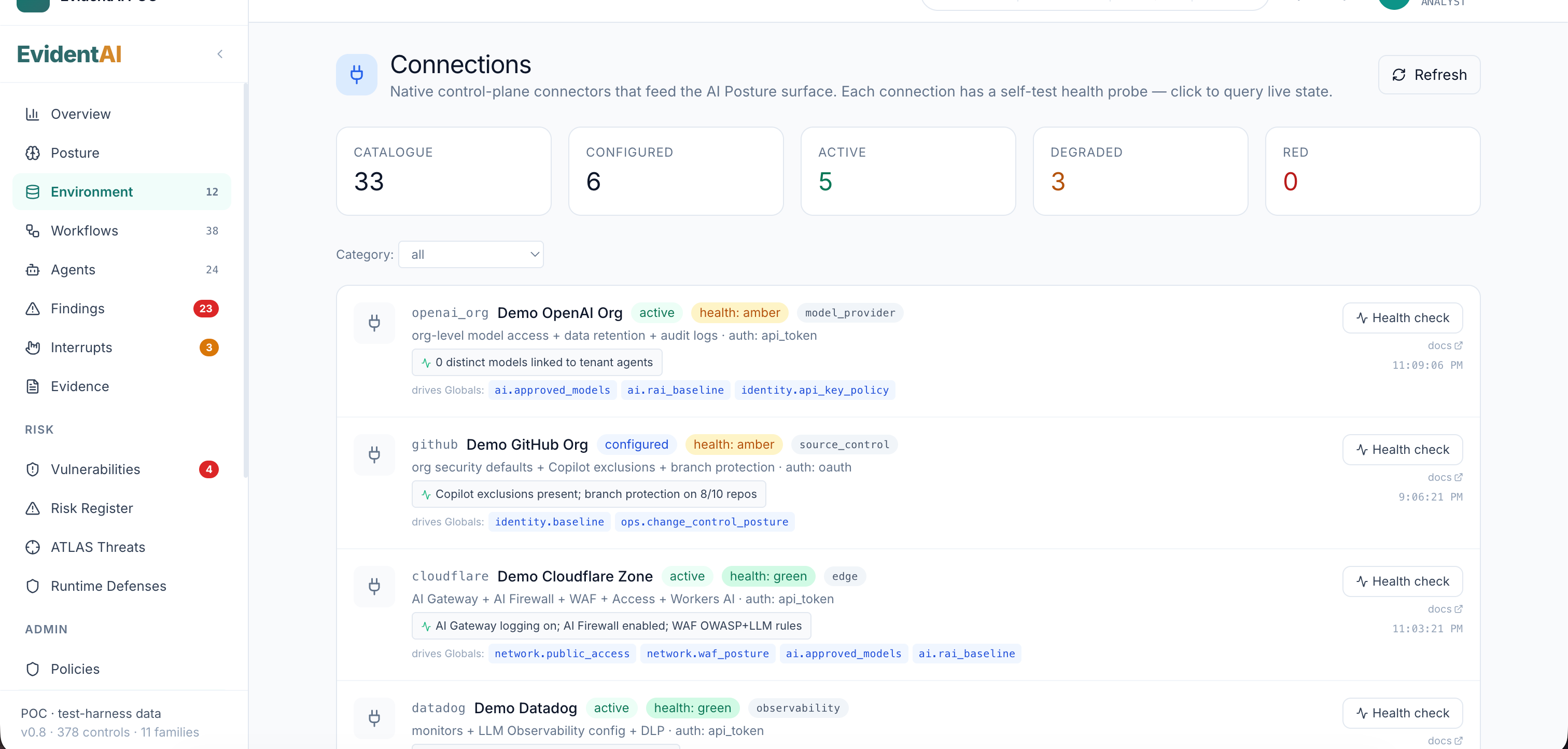
Task: Go to Evidence page
Action: pos(122,386)
